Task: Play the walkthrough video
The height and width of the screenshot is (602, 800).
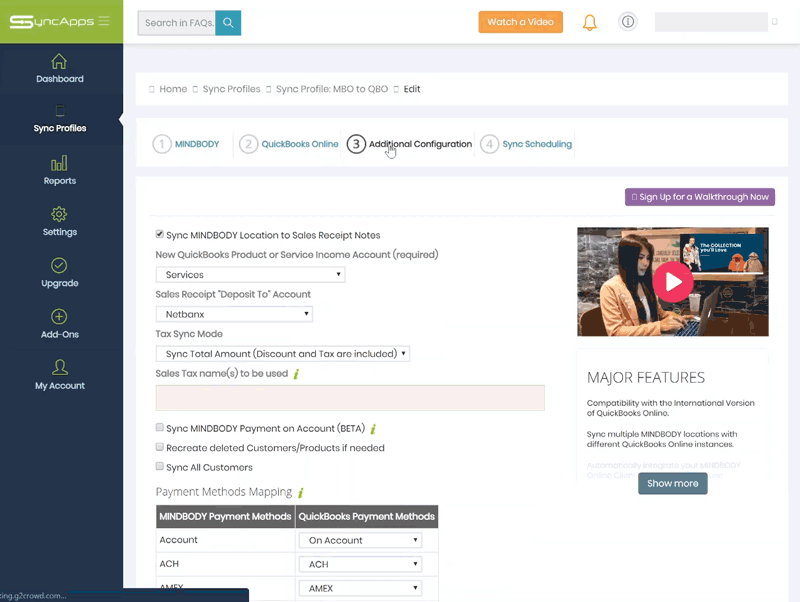Action: pyautogui.click(x=672, y=282)
